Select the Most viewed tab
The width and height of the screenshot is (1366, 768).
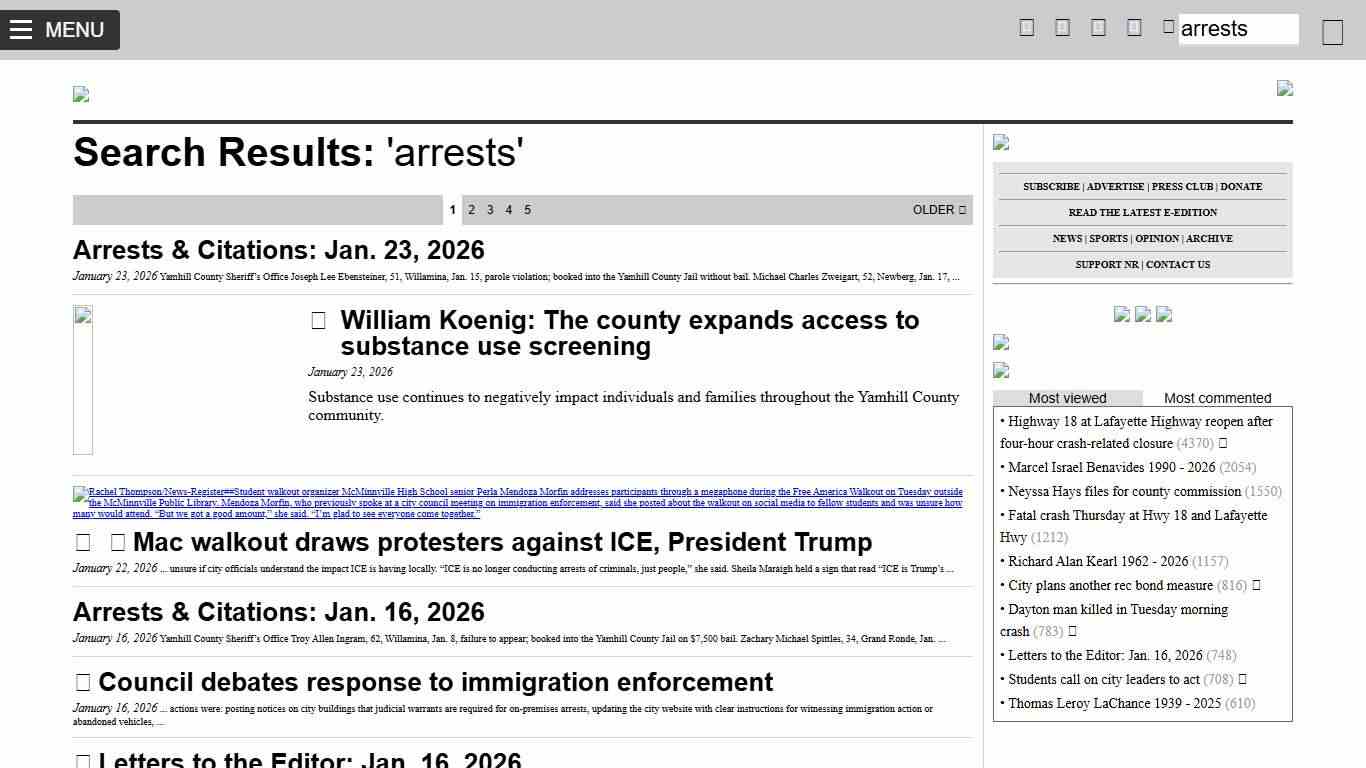(1067, 398)
